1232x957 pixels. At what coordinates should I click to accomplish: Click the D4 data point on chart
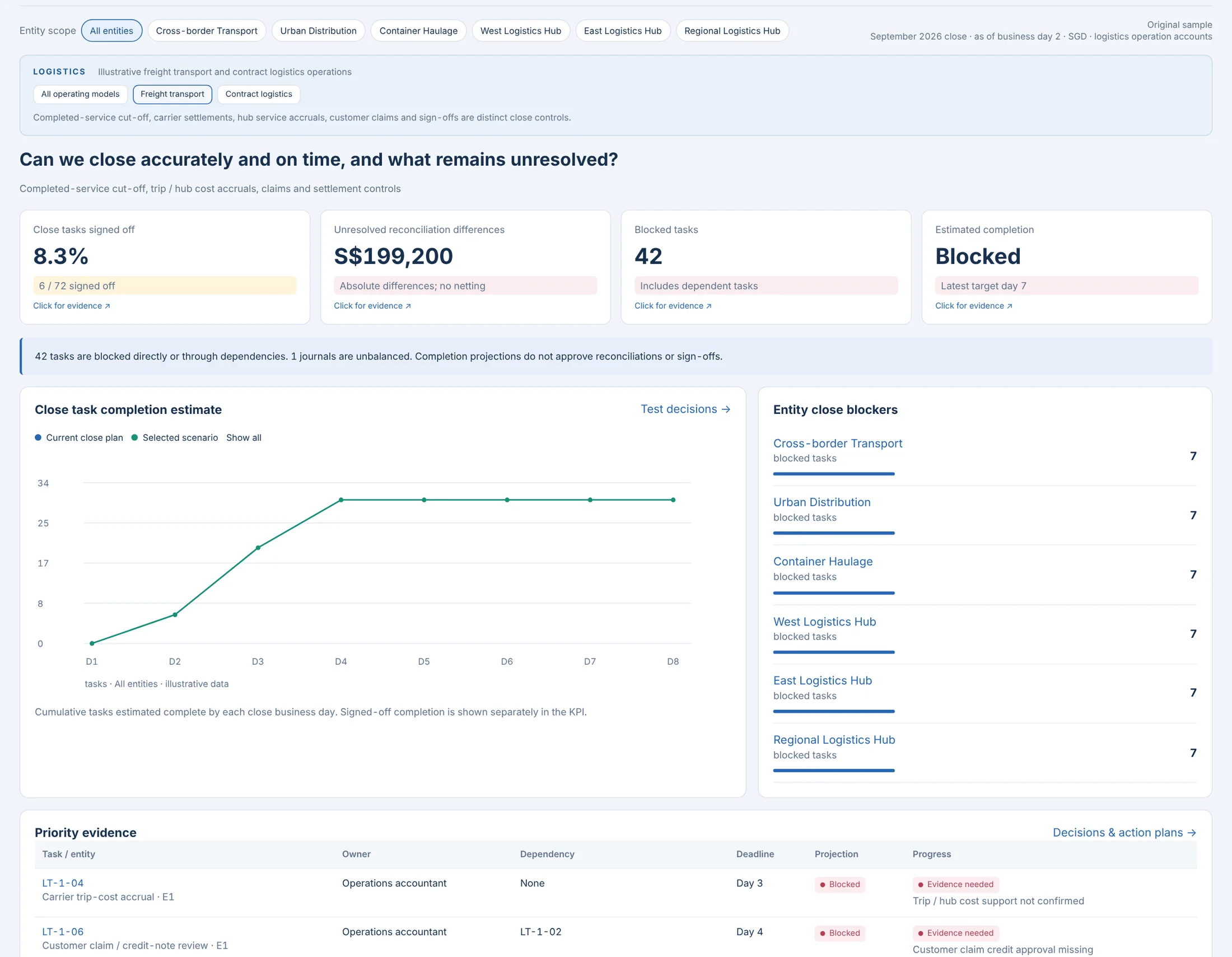[x=341, y=499]
